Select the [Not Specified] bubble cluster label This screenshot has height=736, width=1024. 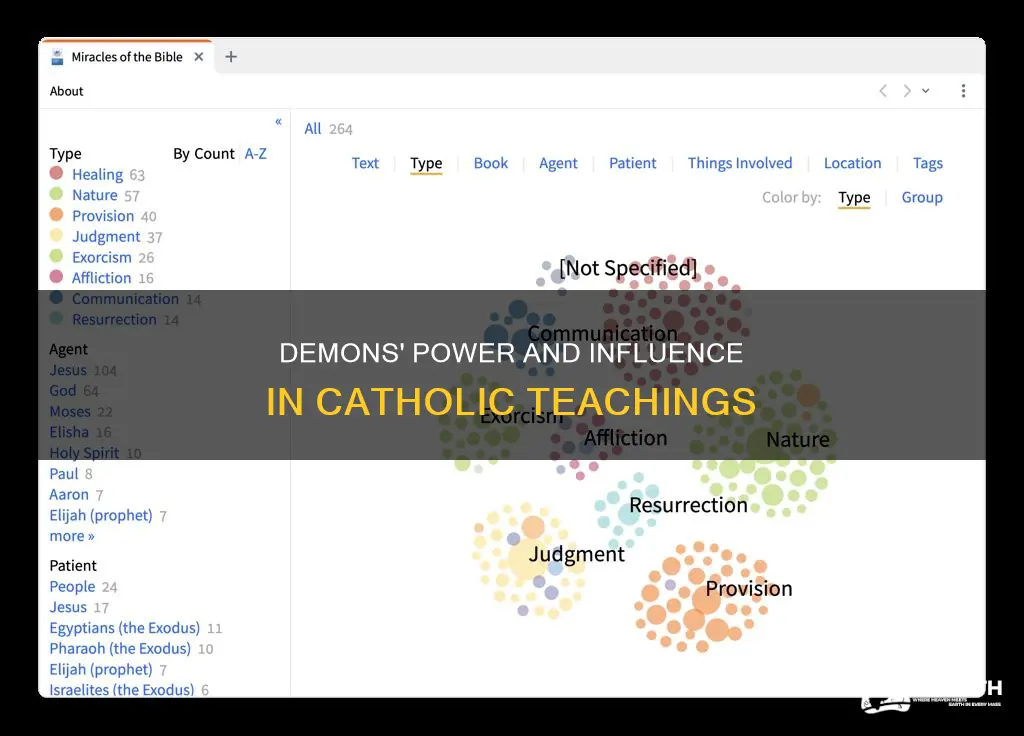[x=628, y=268]
